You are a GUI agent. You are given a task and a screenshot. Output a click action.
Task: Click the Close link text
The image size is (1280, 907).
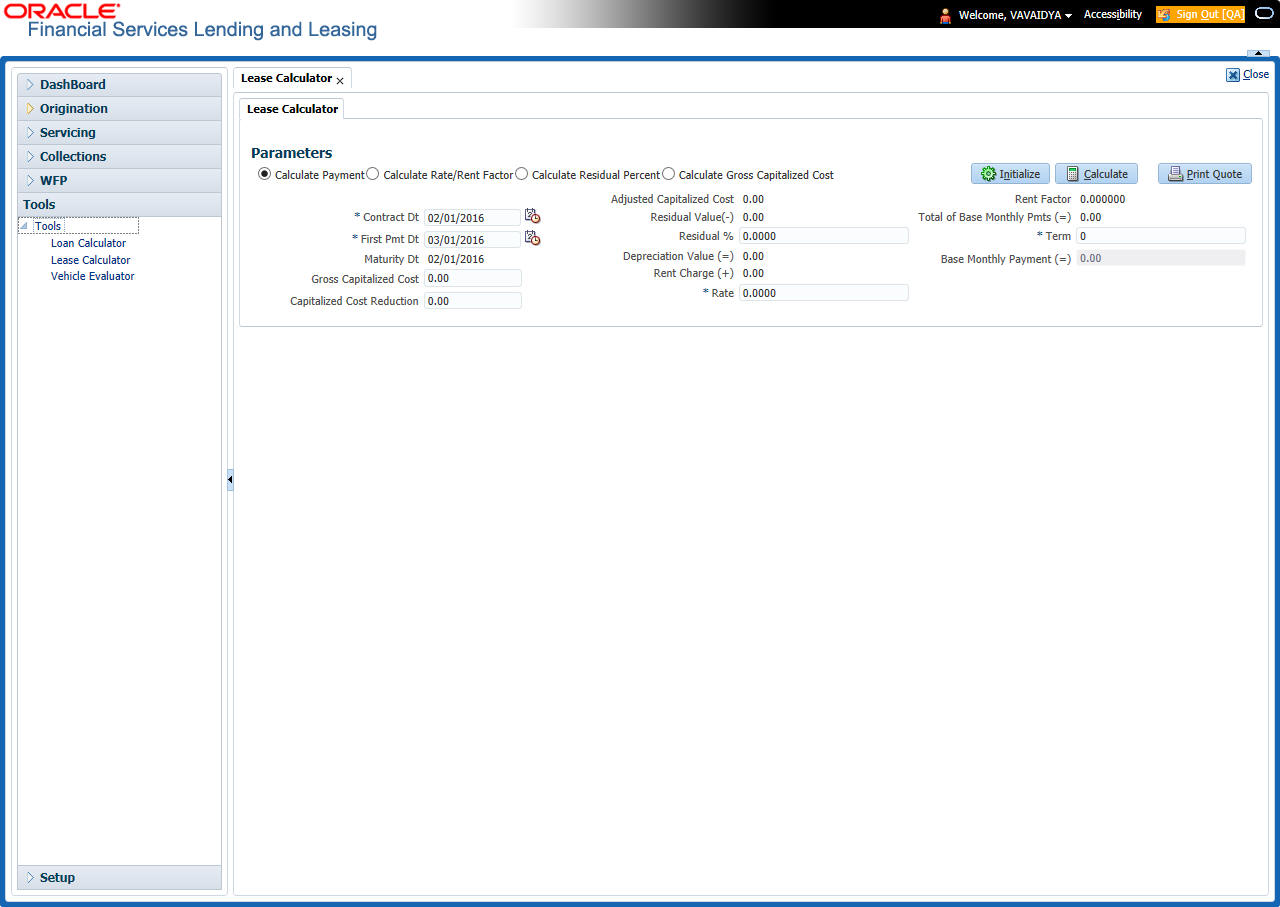coord(1256,75)
